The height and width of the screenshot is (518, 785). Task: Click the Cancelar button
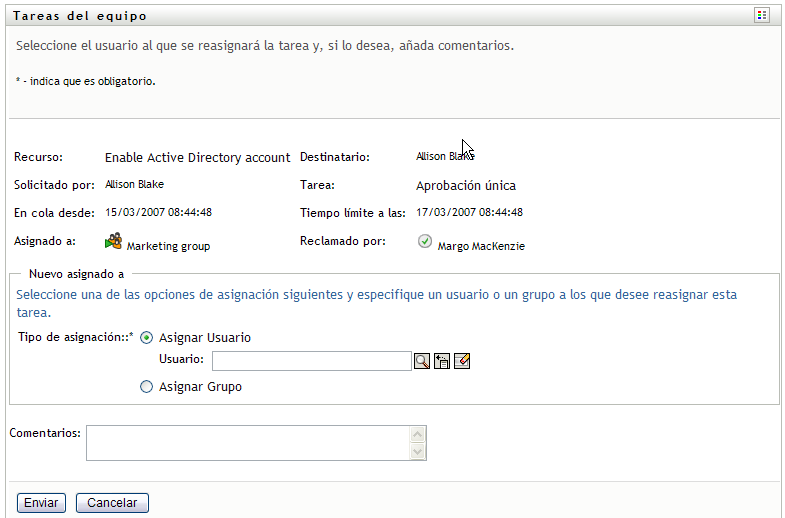[112, 503]
